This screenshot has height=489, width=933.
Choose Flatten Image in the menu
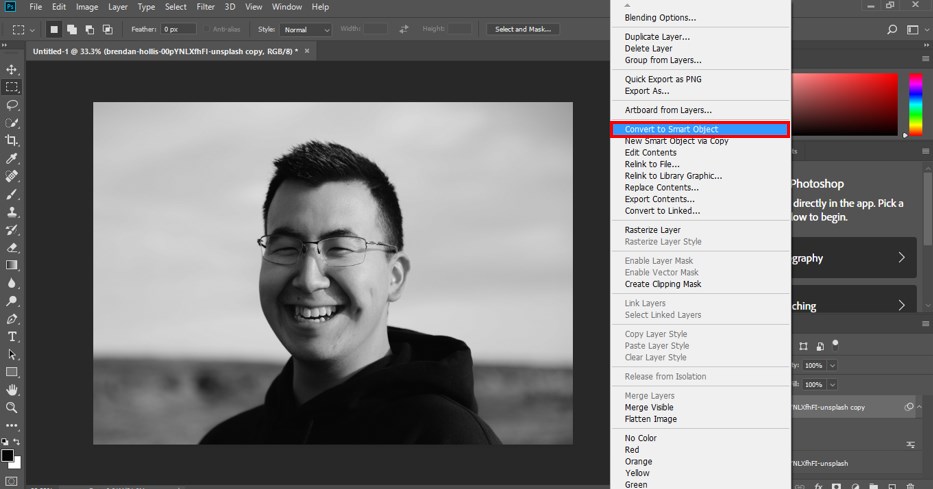coord(650,419)
